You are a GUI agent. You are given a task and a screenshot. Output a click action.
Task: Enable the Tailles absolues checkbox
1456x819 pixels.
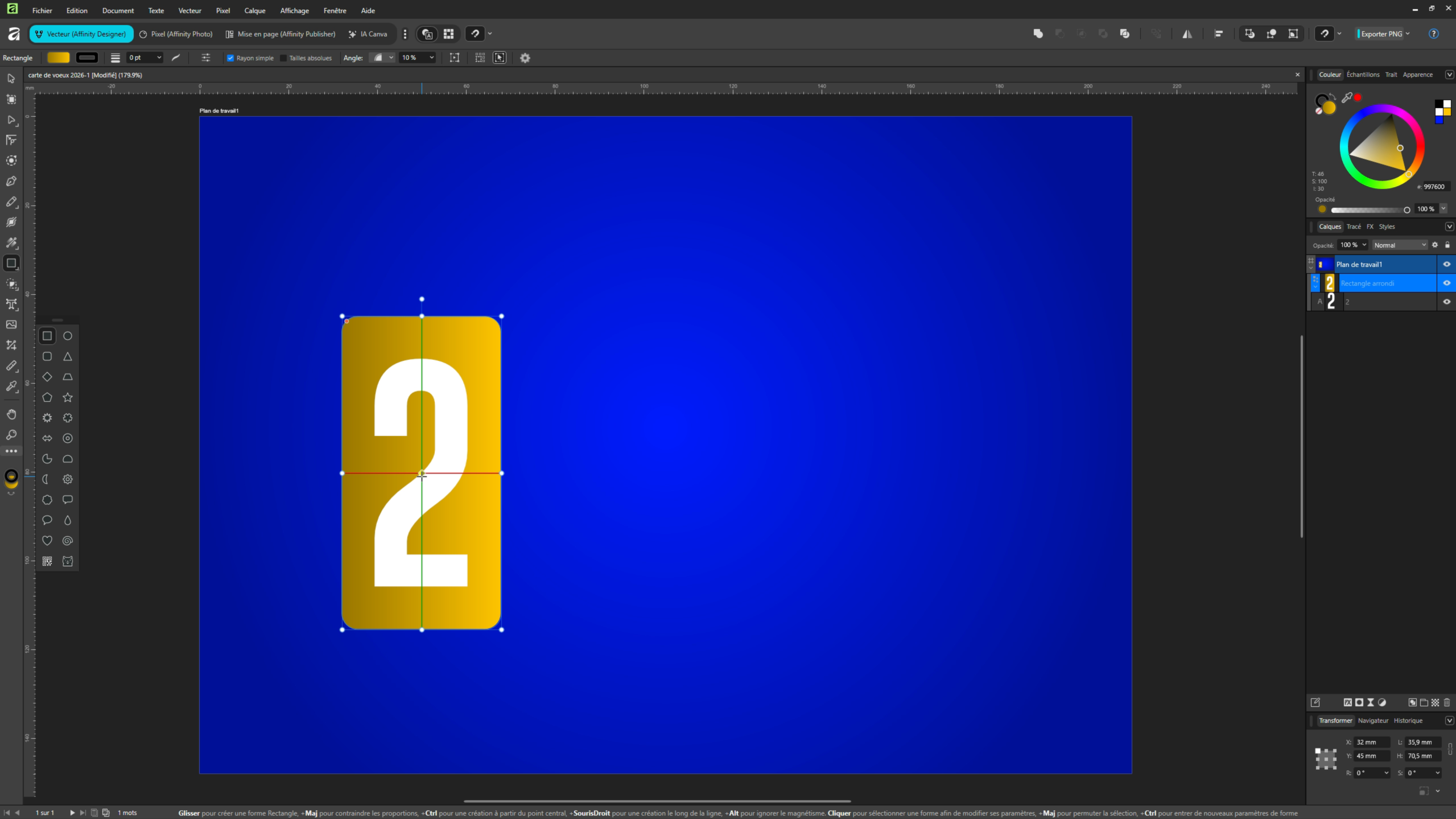point(283,58)
